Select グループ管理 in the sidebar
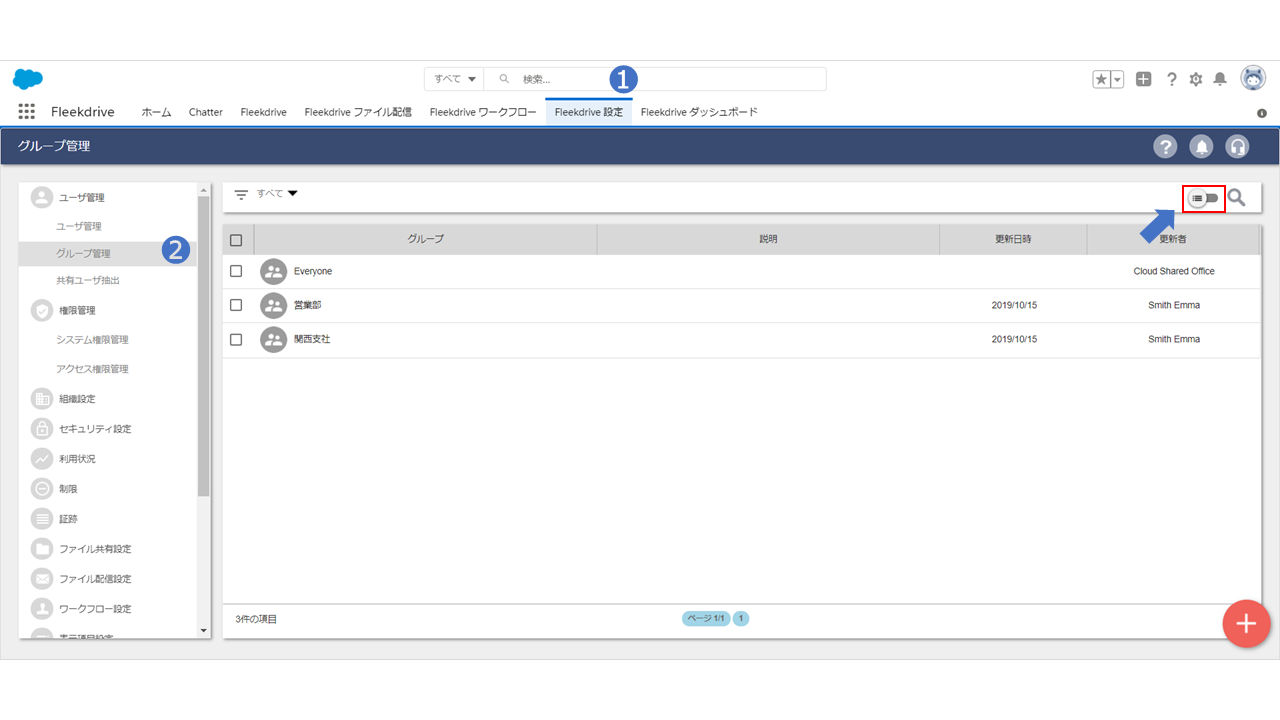 pyautogui.click(x=108, y=254)
